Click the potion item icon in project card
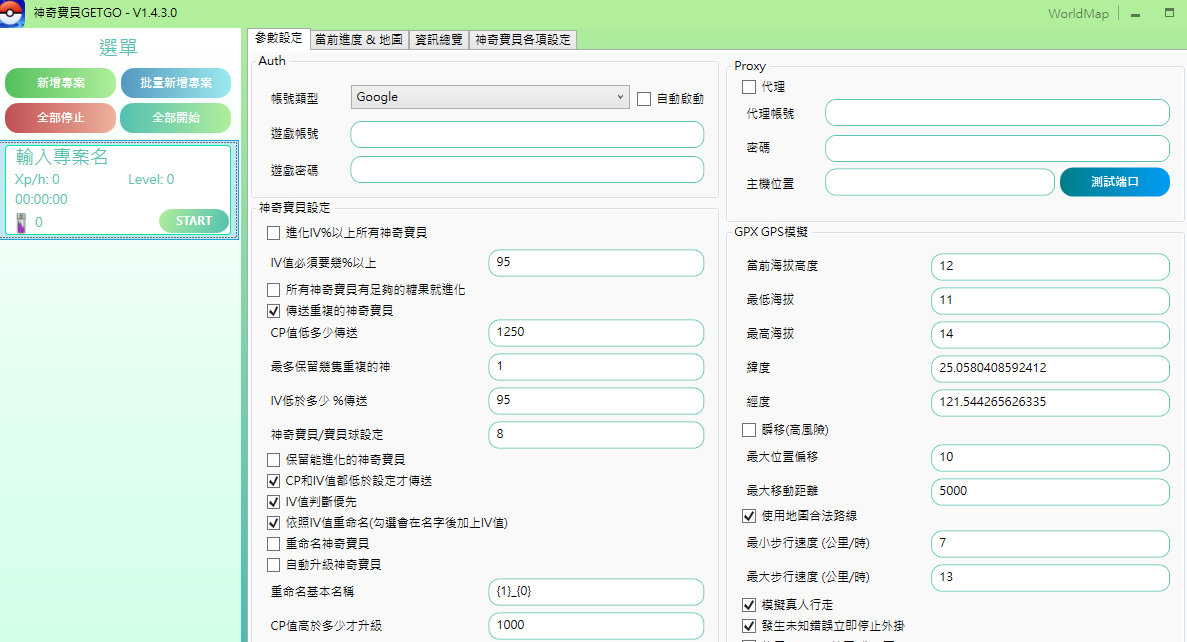The width and height of the screenshot is (1187, 642). 22,221
